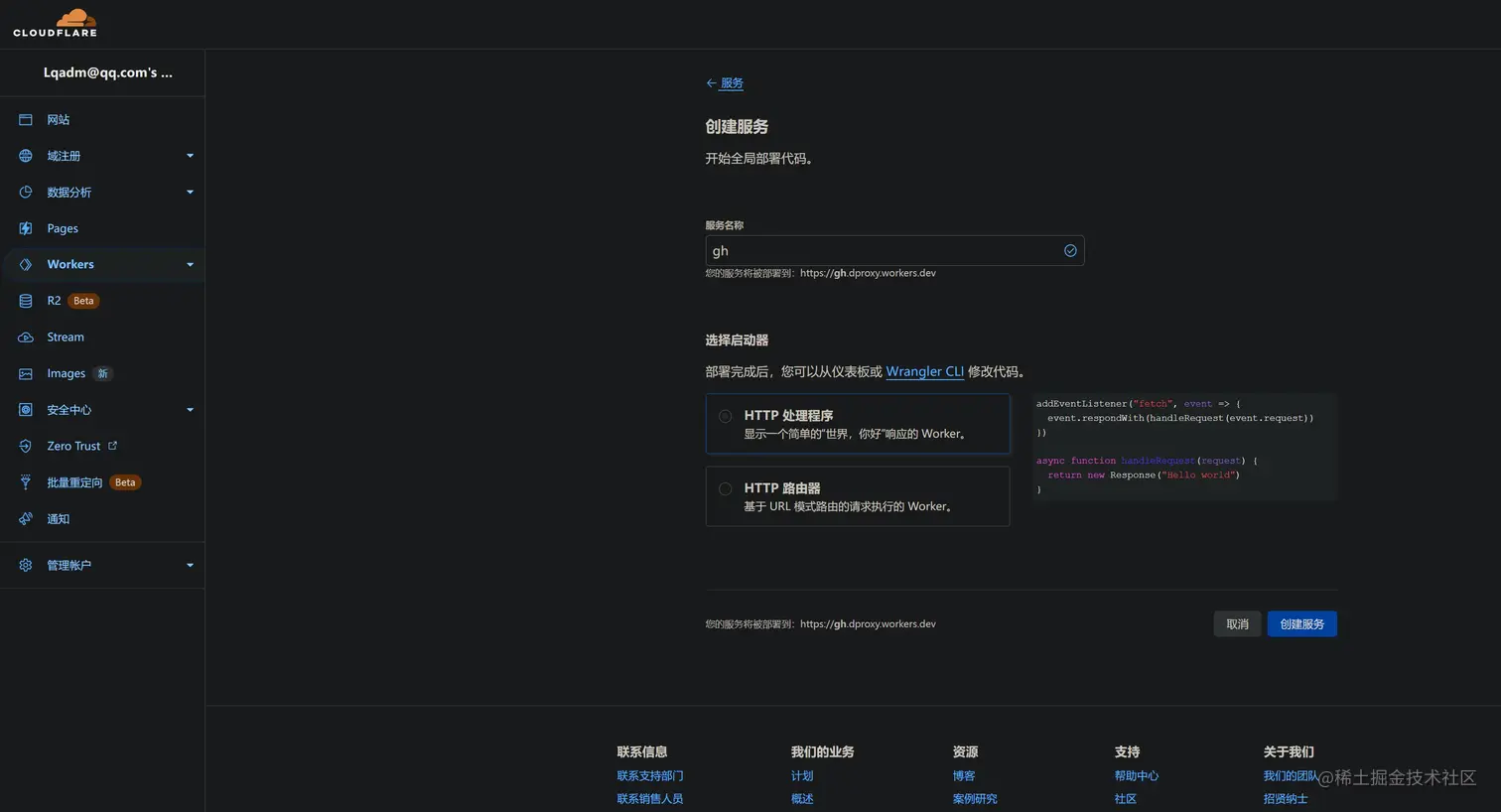Click the Beta badge next to R2
The width and height of the screenshot is (1501, 812).
point(83,301)
